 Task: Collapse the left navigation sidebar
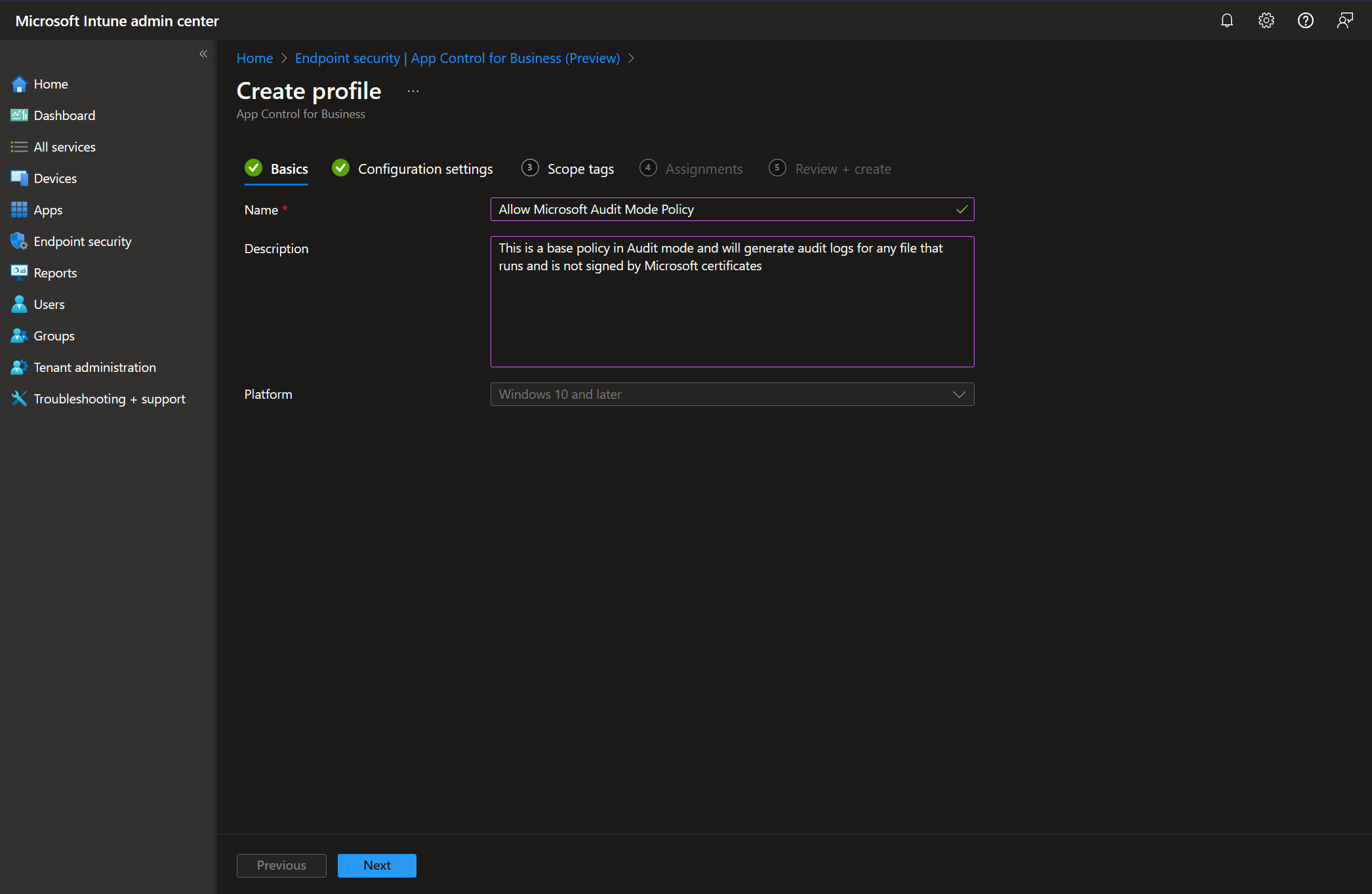(x=203, y=54)
